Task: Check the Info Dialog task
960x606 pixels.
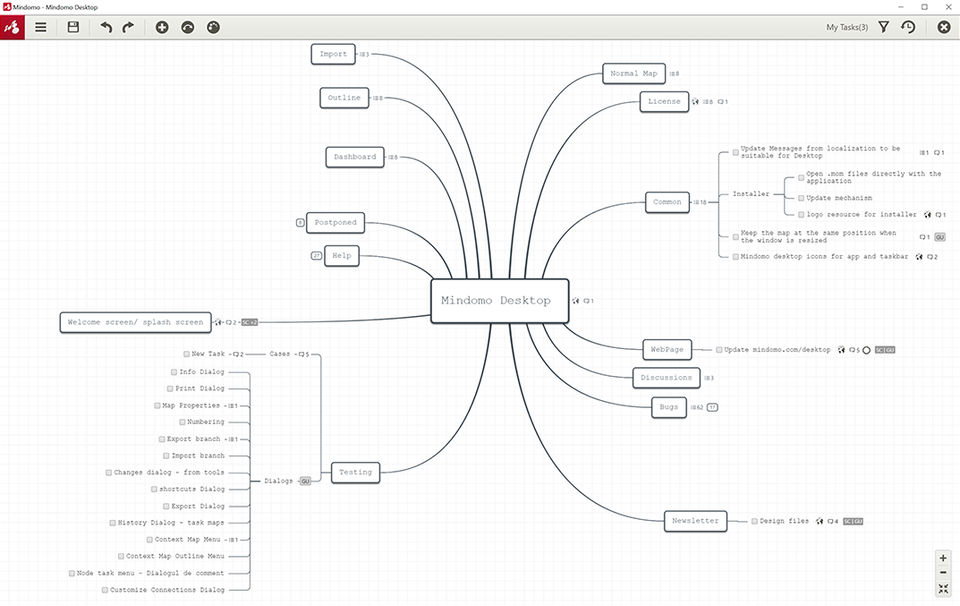Action: (174, 372)
